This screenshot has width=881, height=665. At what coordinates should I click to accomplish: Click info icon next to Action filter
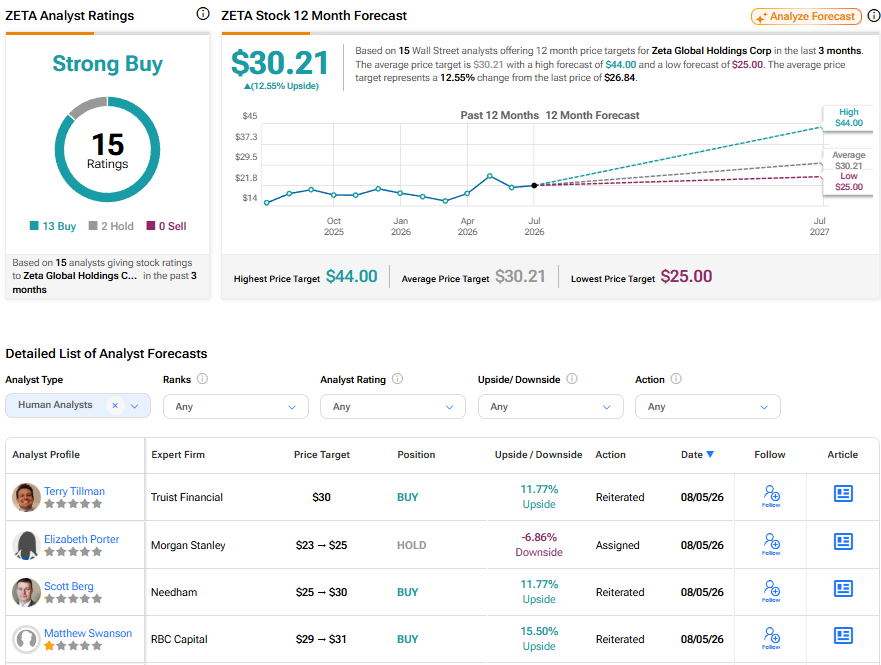coord(676,379)
